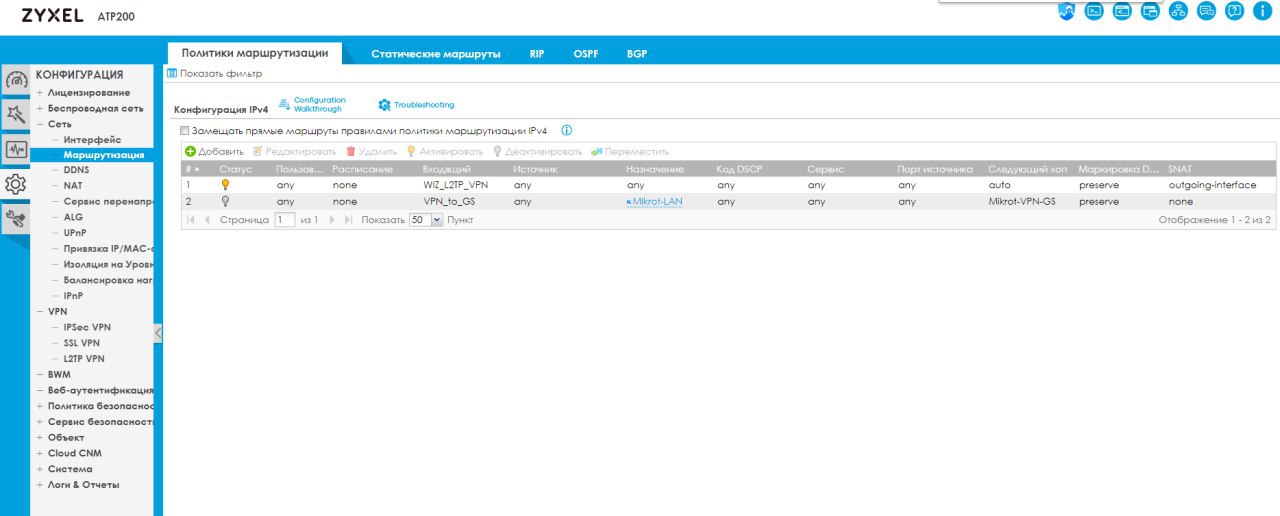This screenshot has width=1280, height=516.
Task: Open the Dashboard gauge sidebar icon
Action: click(15, 80)
